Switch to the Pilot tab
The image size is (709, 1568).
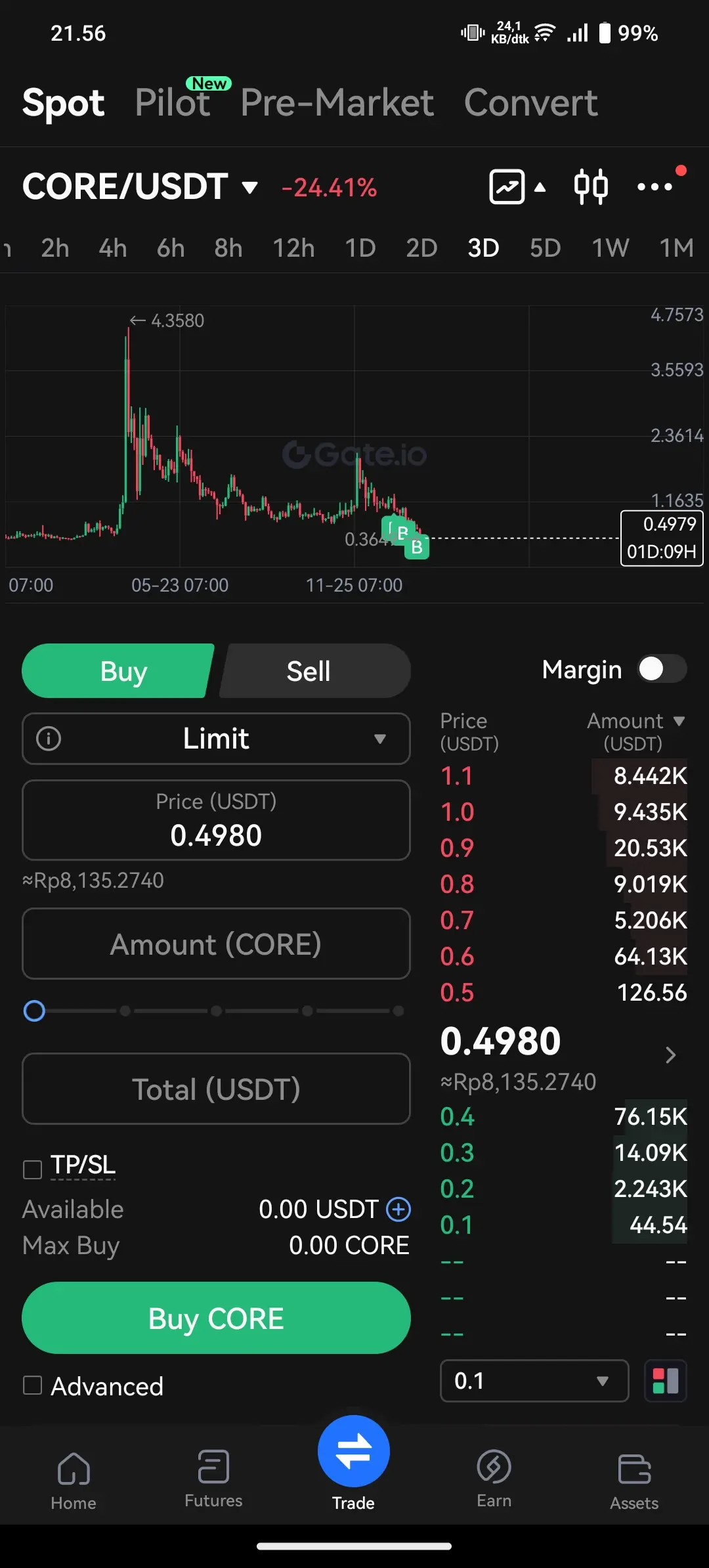point(173,103)
